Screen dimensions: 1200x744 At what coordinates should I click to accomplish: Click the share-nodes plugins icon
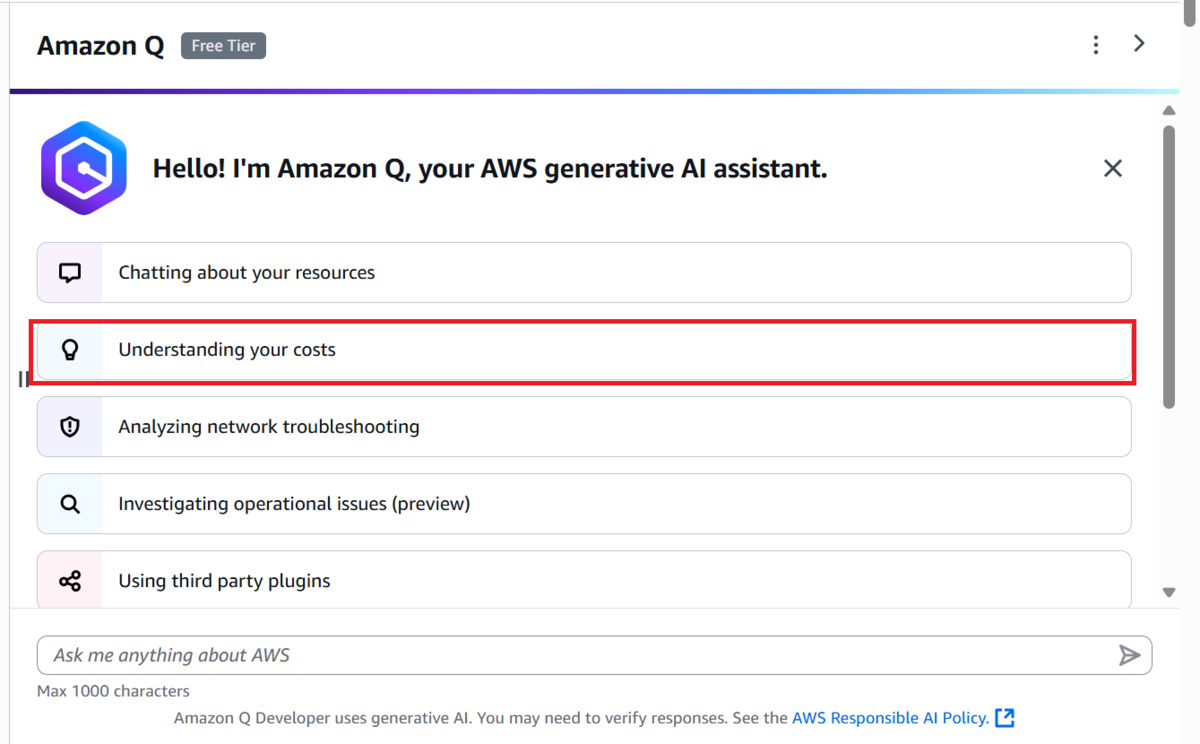70,581
